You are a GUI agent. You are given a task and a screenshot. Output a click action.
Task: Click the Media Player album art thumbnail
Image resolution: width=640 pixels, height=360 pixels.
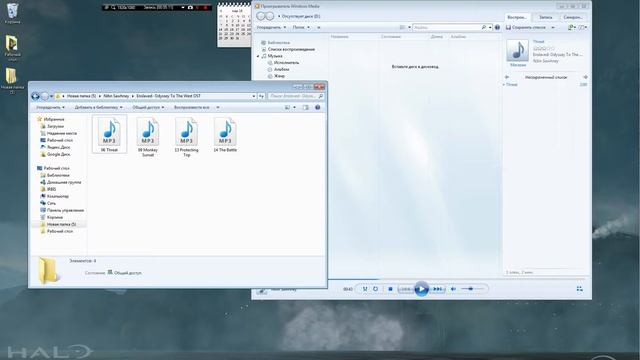[518, 50]
